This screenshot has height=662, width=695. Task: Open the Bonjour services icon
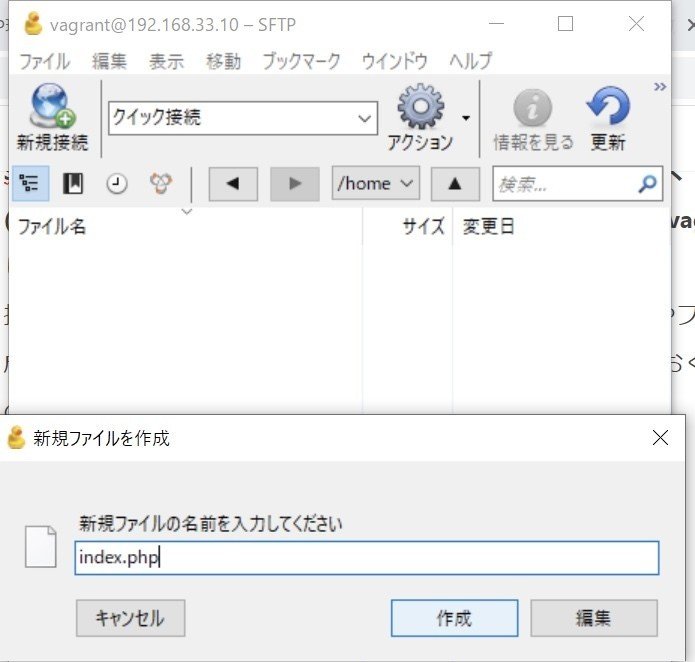[x=161, y=183]
